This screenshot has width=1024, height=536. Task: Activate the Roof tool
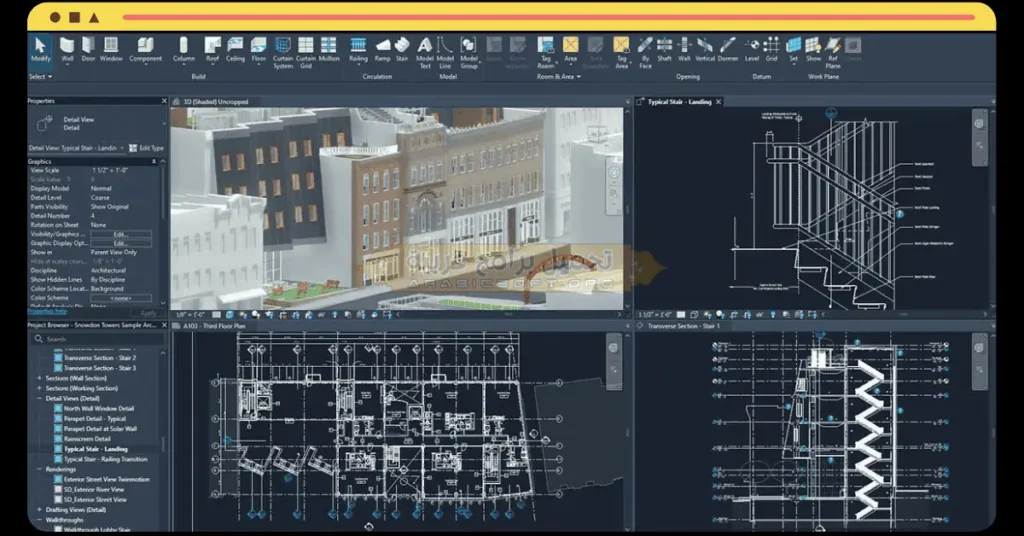(x=213, y=50)
